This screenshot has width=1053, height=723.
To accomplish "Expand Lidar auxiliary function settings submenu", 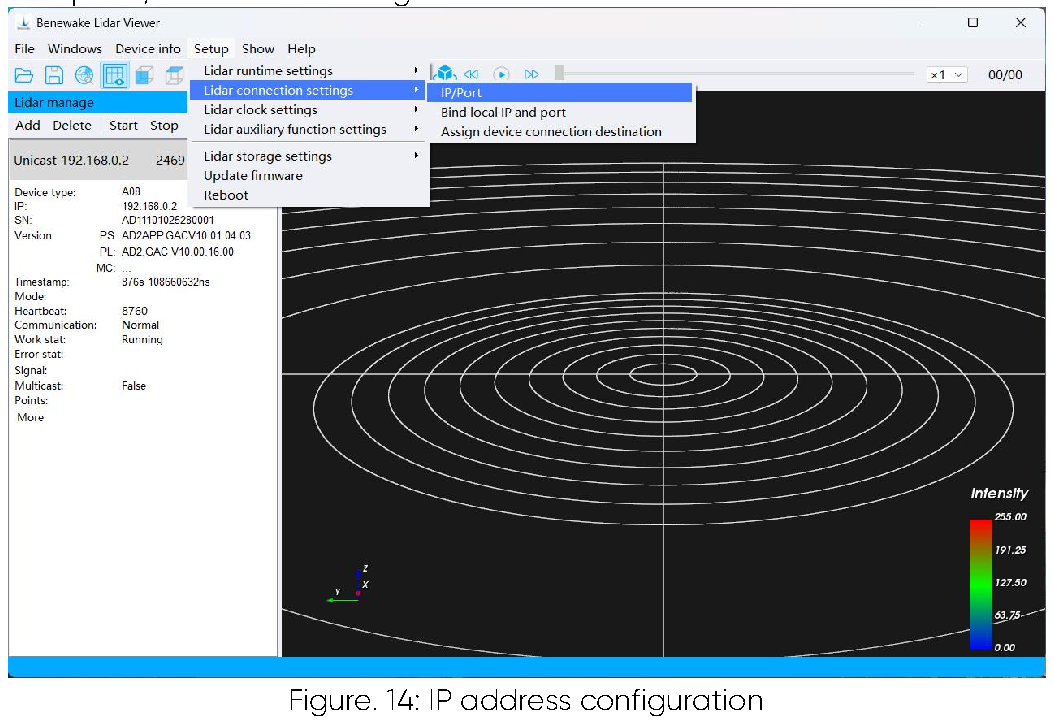I will 310,129.
